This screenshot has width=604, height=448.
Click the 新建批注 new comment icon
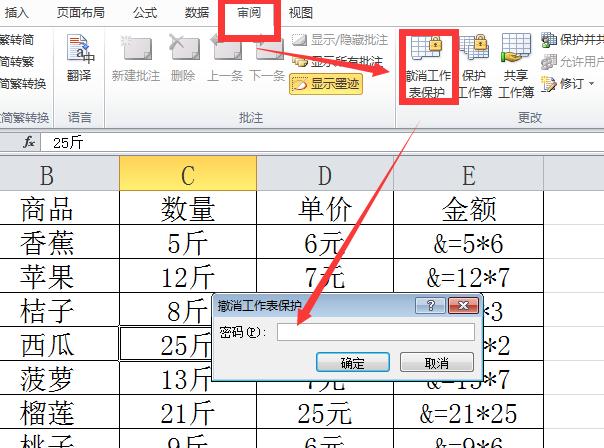pos(136,58)
